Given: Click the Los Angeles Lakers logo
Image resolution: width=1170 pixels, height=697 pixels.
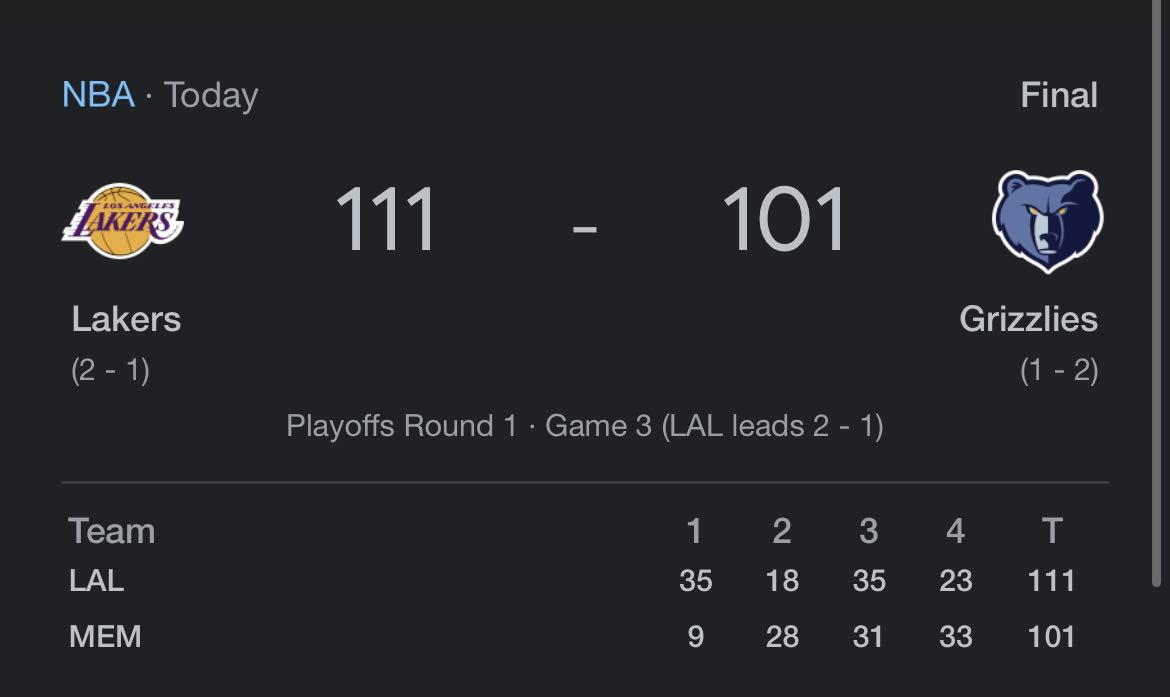Looking at the screenshot, I should 122,221.
